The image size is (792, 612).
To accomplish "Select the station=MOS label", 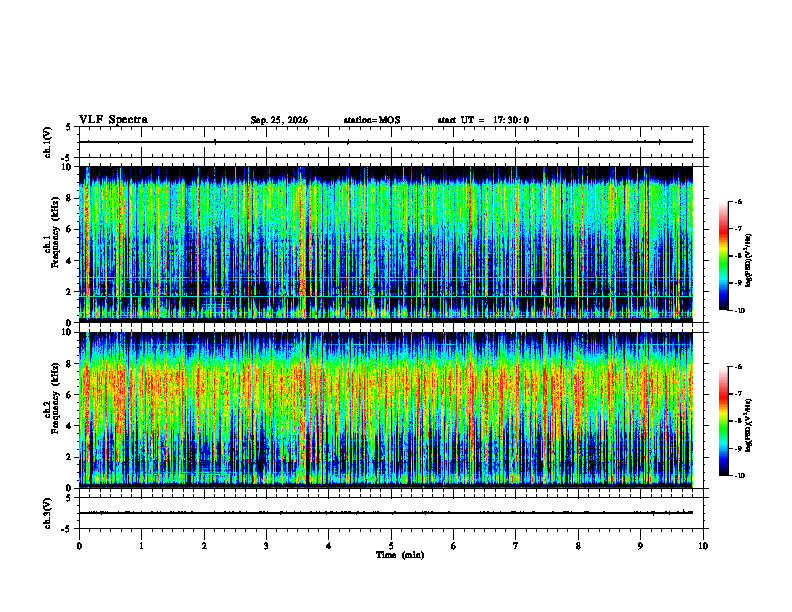I will [x=372, y=120].
